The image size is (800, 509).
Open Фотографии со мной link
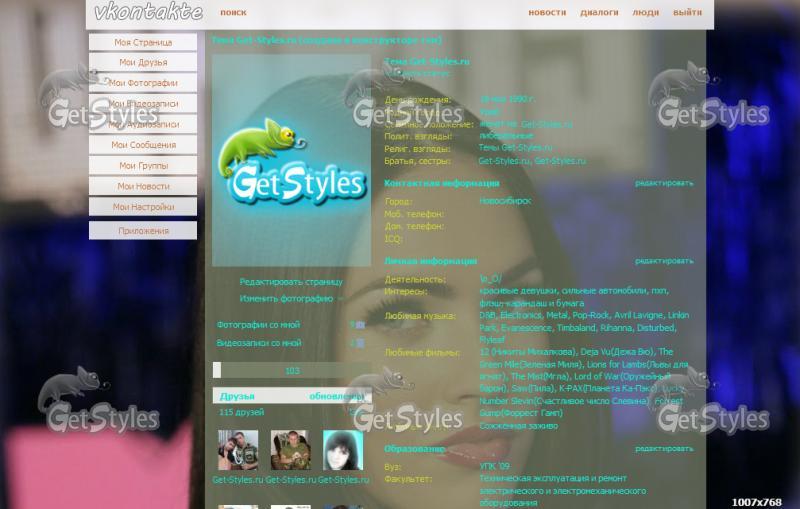coord(258,324)
